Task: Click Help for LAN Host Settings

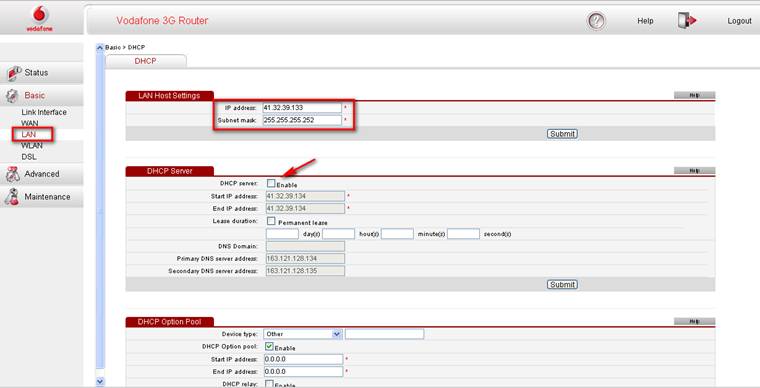Action: click(695, 95)
